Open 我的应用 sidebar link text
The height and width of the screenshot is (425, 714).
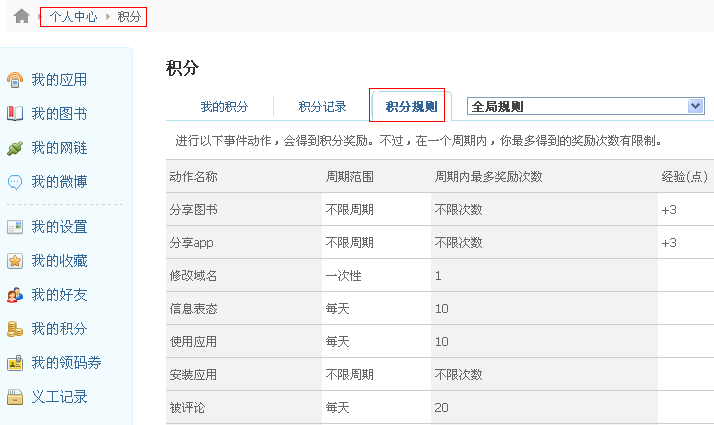pyautogui.click(x=59, y=80)
